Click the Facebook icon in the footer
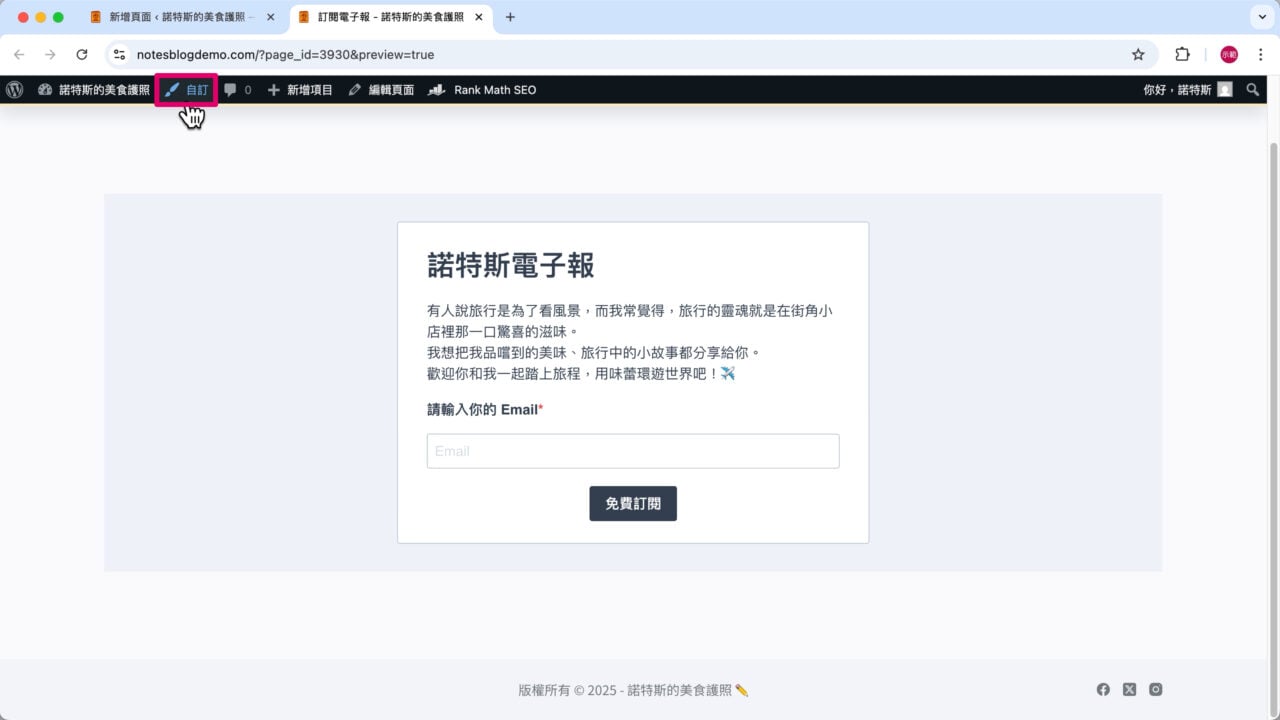This screenshot has height=720, width=1280. click(1103, 689)
